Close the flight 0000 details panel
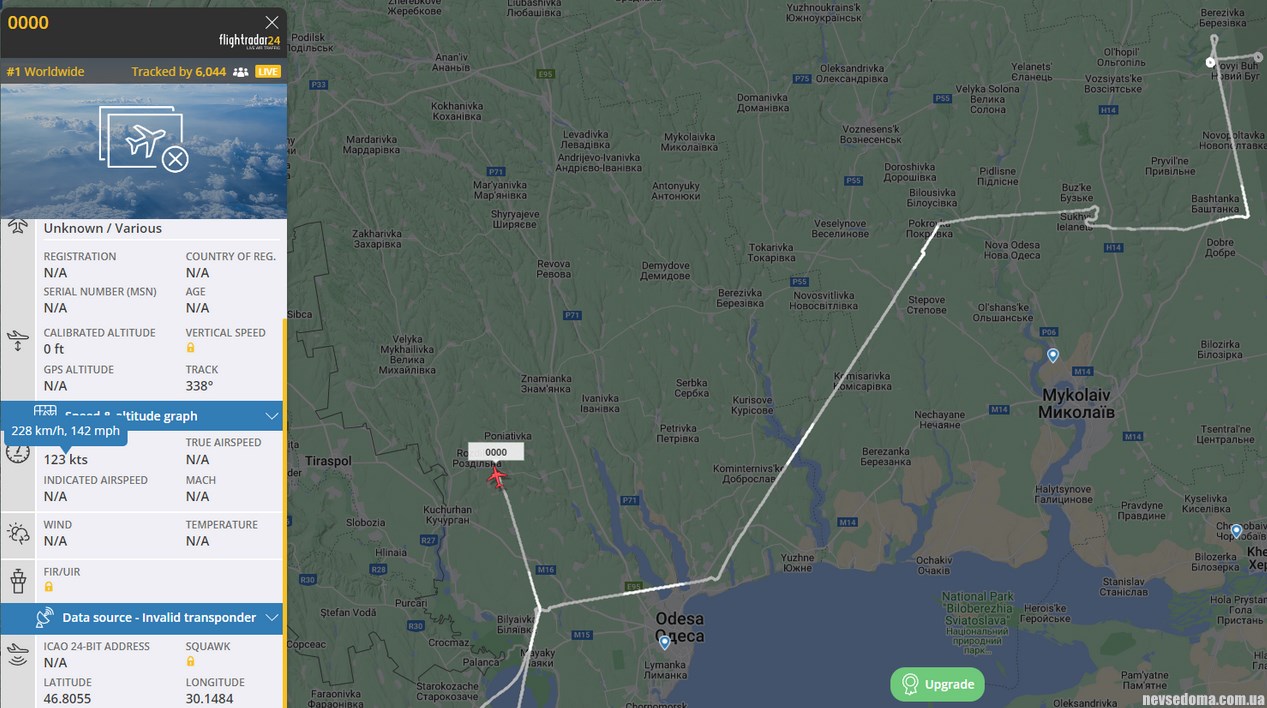Image resolution: width=1267 pixels, height=708 pixels. (272, 22)
